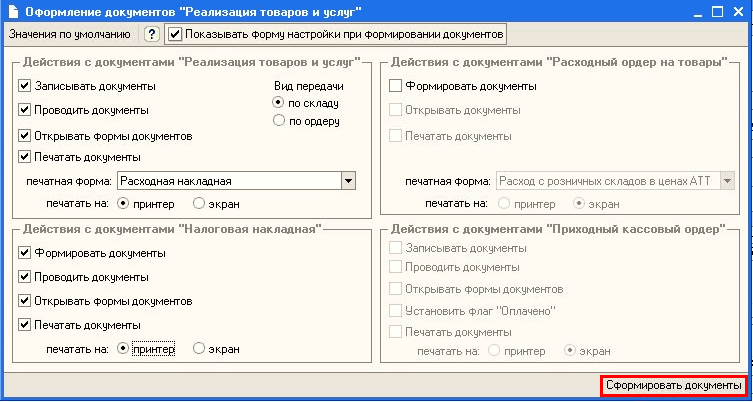
Task: Click 'Значения по умолчанию' toolbar button
Action: pos(69,34)
